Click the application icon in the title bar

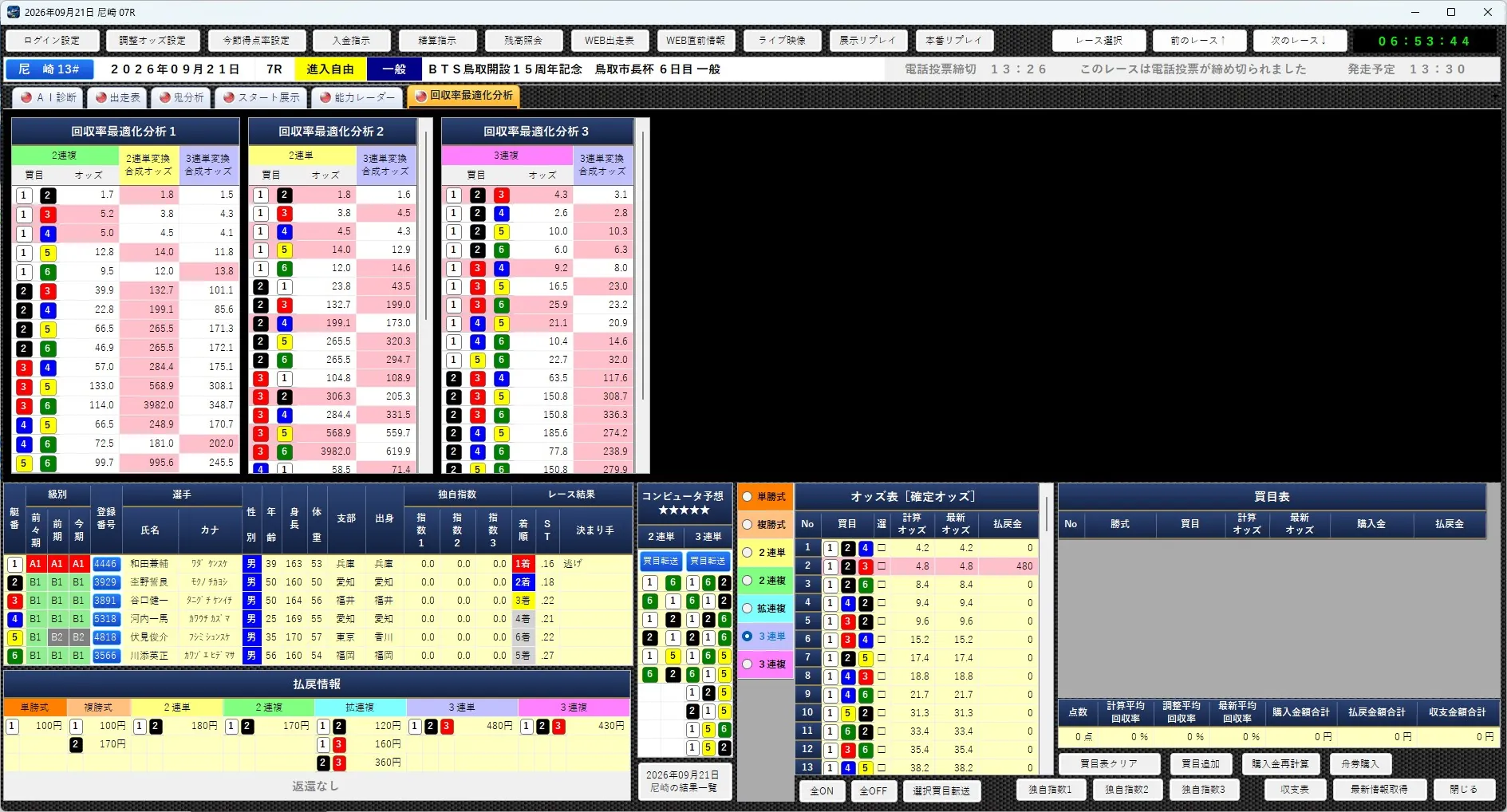14,12
